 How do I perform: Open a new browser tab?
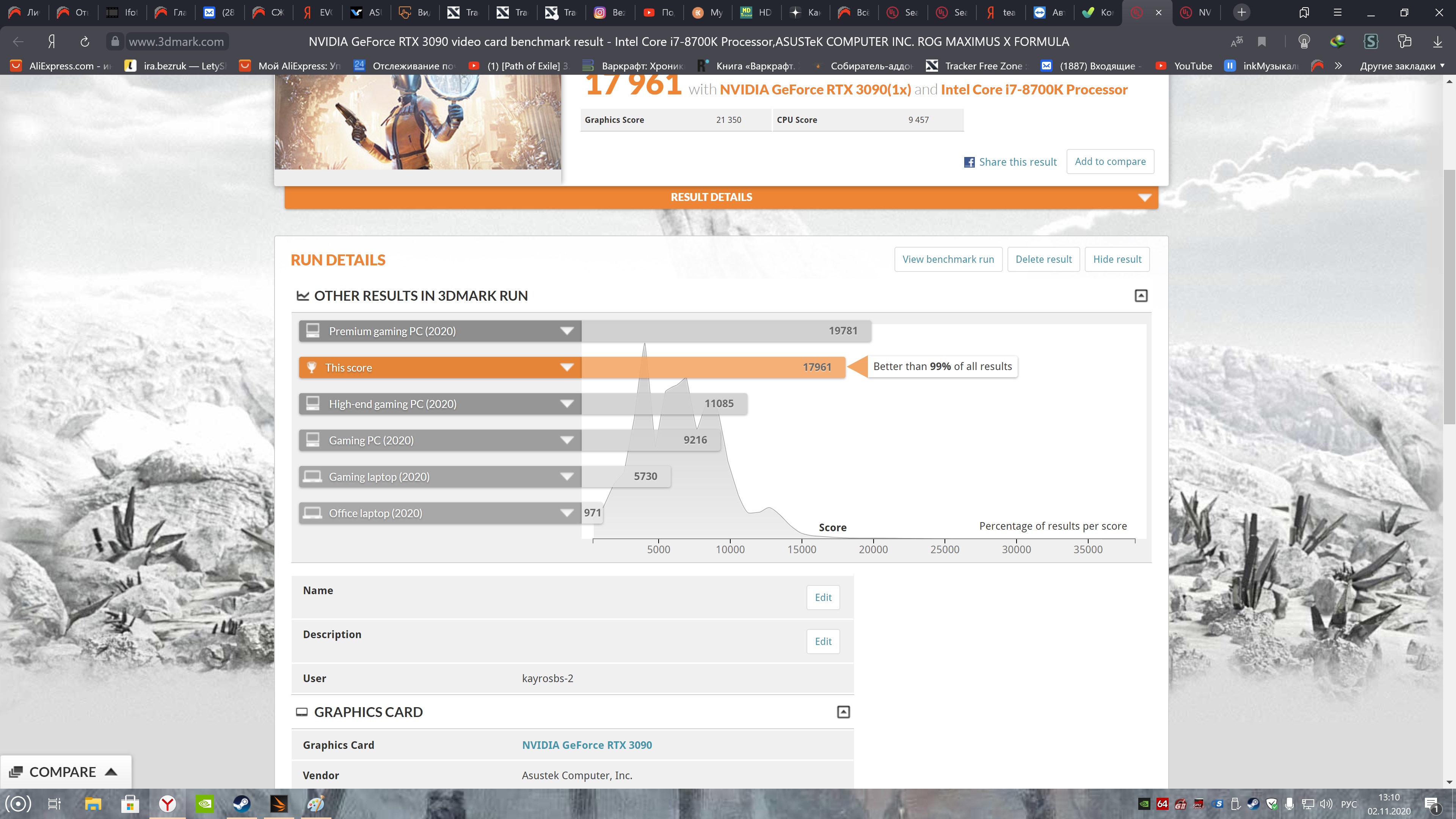[1242, 13]
